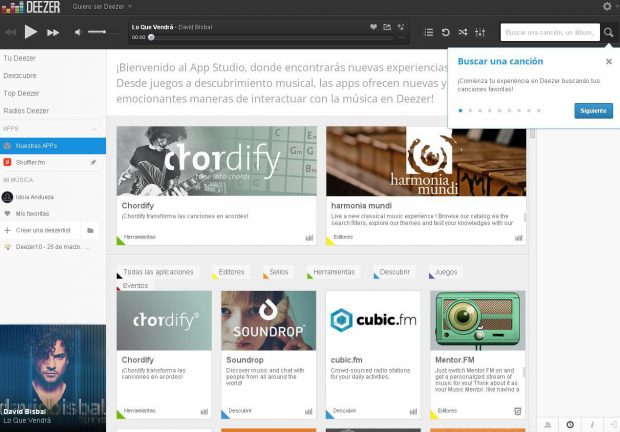Collapse the APPS sidebar section

pyautogui.click(x=94, y=129)
